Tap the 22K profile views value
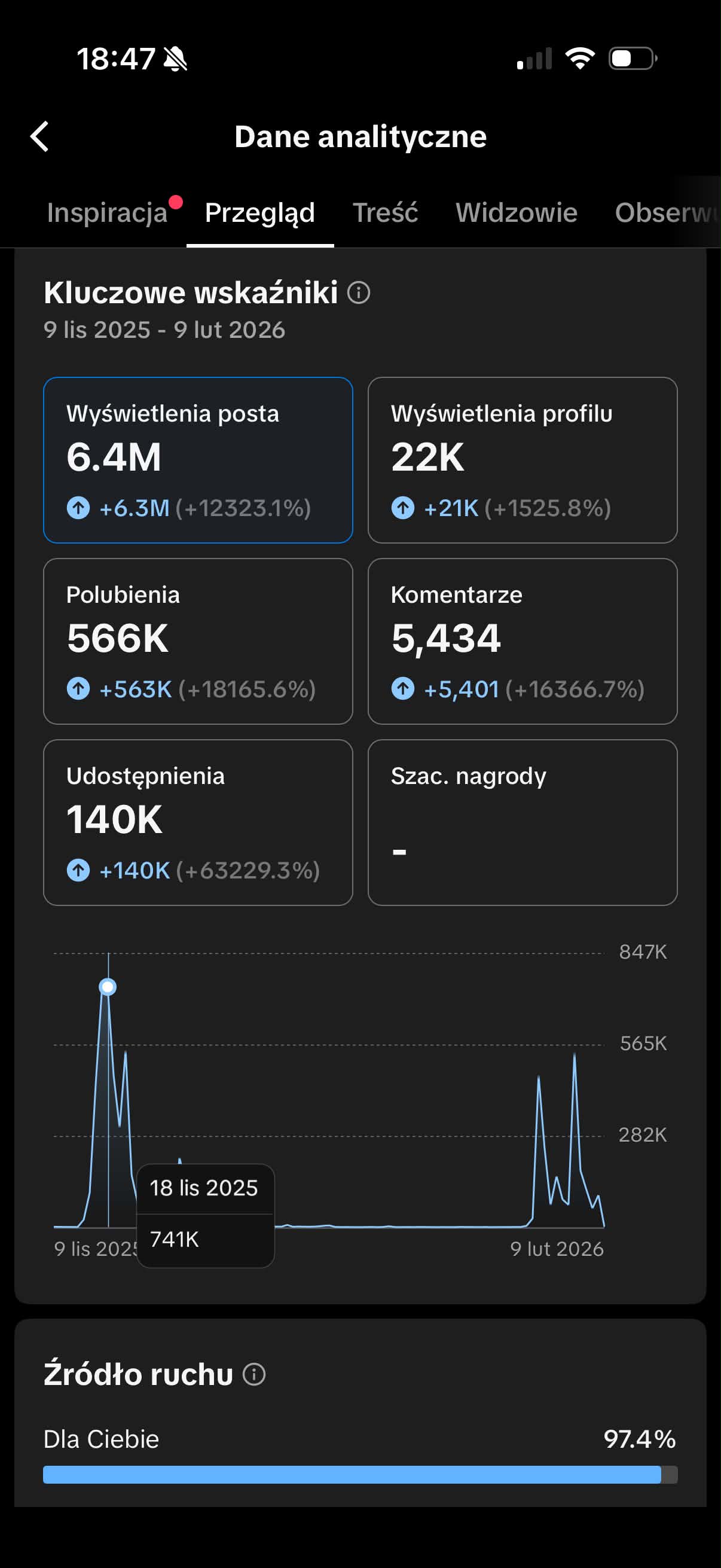721x1568 pixels. coord(427,457)
